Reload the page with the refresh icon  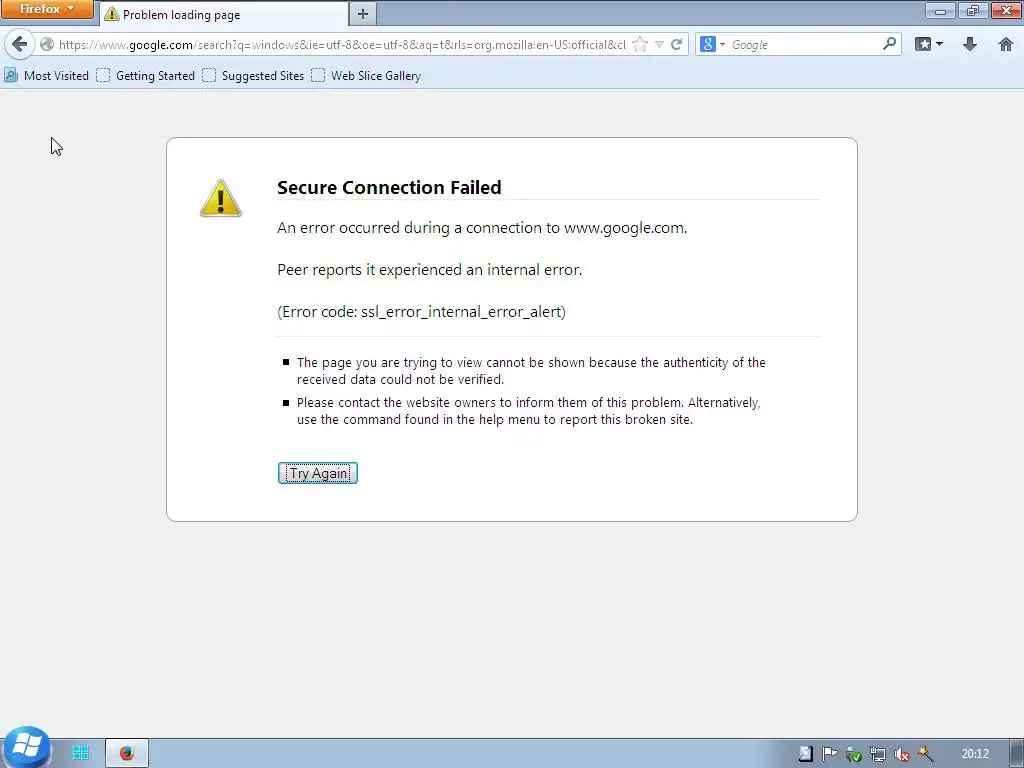[677, 44]
